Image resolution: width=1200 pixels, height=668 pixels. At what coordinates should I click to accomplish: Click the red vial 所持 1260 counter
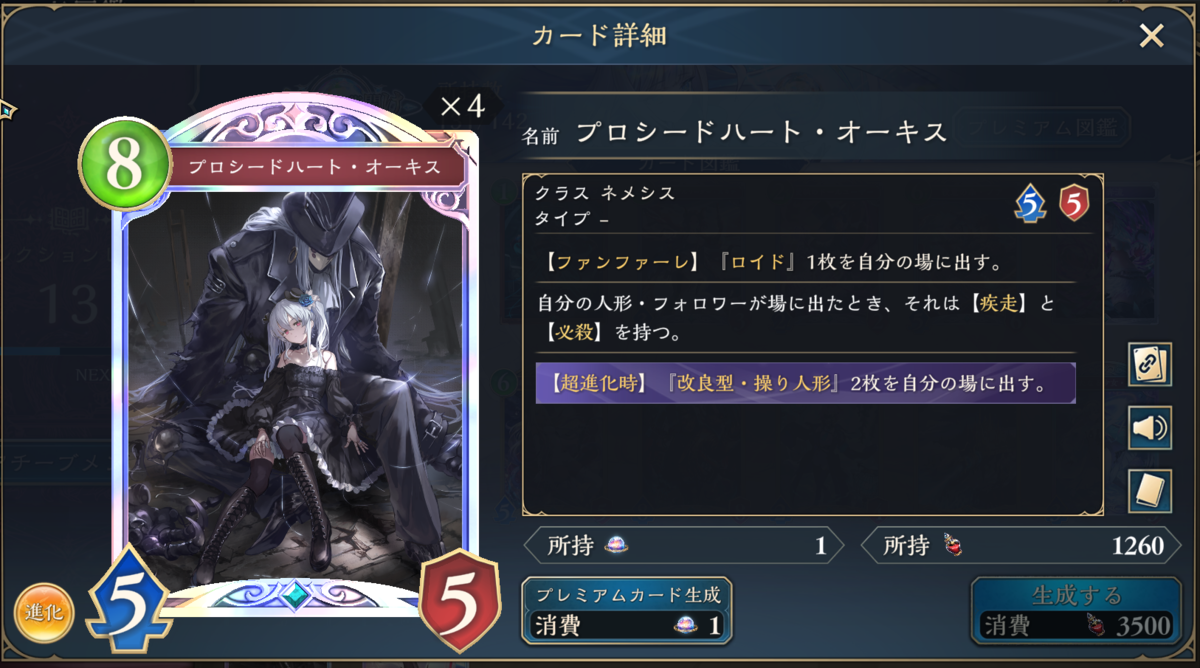pos(1021,546)
